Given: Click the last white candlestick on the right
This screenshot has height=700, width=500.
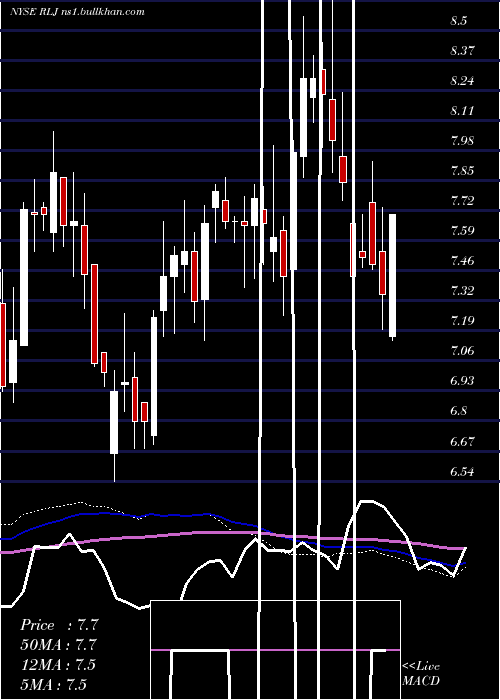Looking at the screenshot, I should point(392,275).
